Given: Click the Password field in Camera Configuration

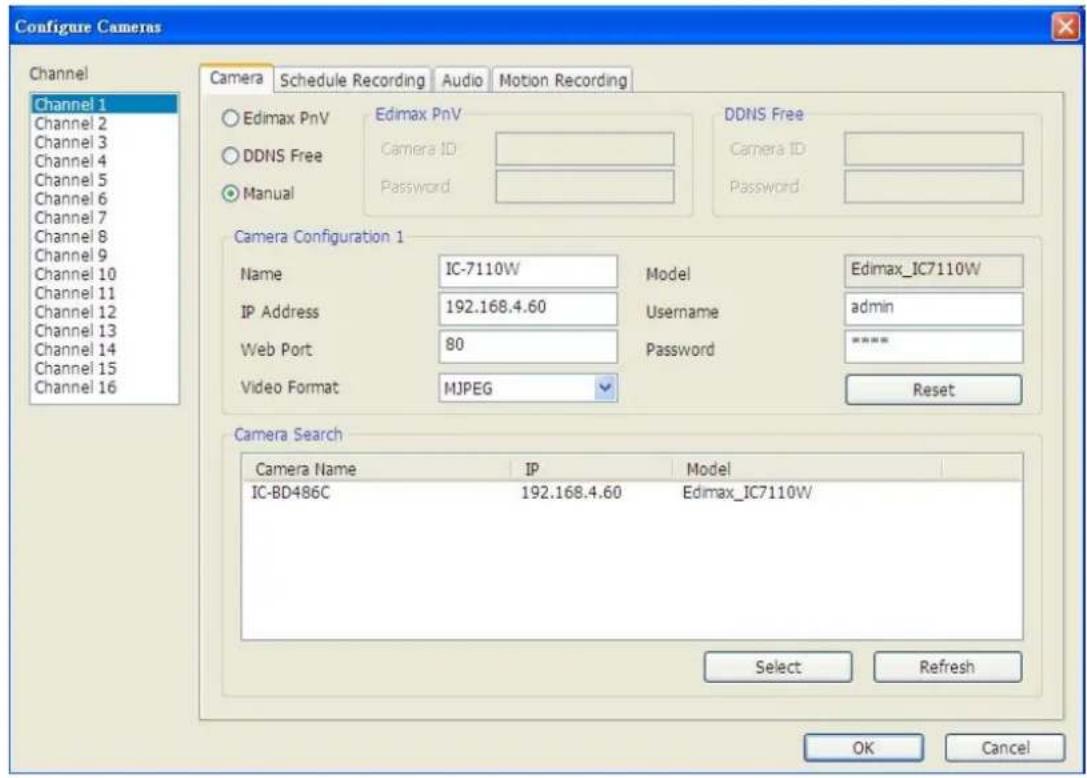Looking at the screenshot, I should coord(933,346).
